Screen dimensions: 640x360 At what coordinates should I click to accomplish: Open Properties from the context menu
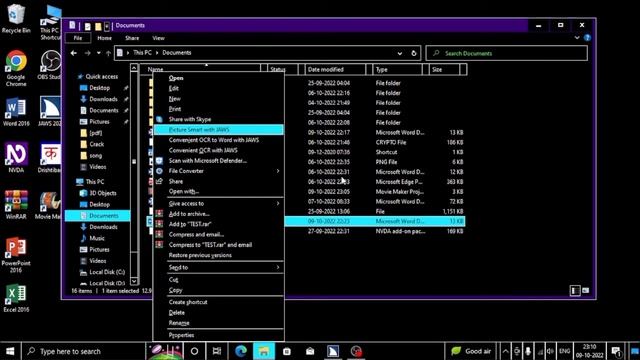click(x=218, y=335)
